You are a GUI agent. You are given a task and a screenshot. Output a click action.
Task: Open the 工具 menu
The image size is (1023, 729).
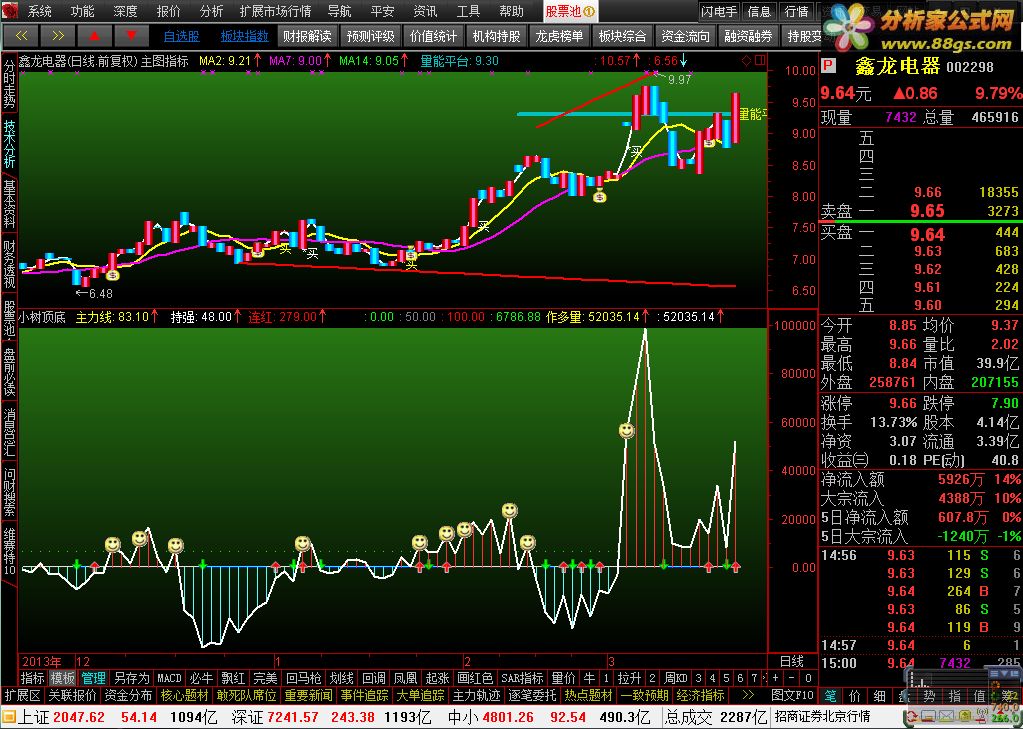click(468, 11)
